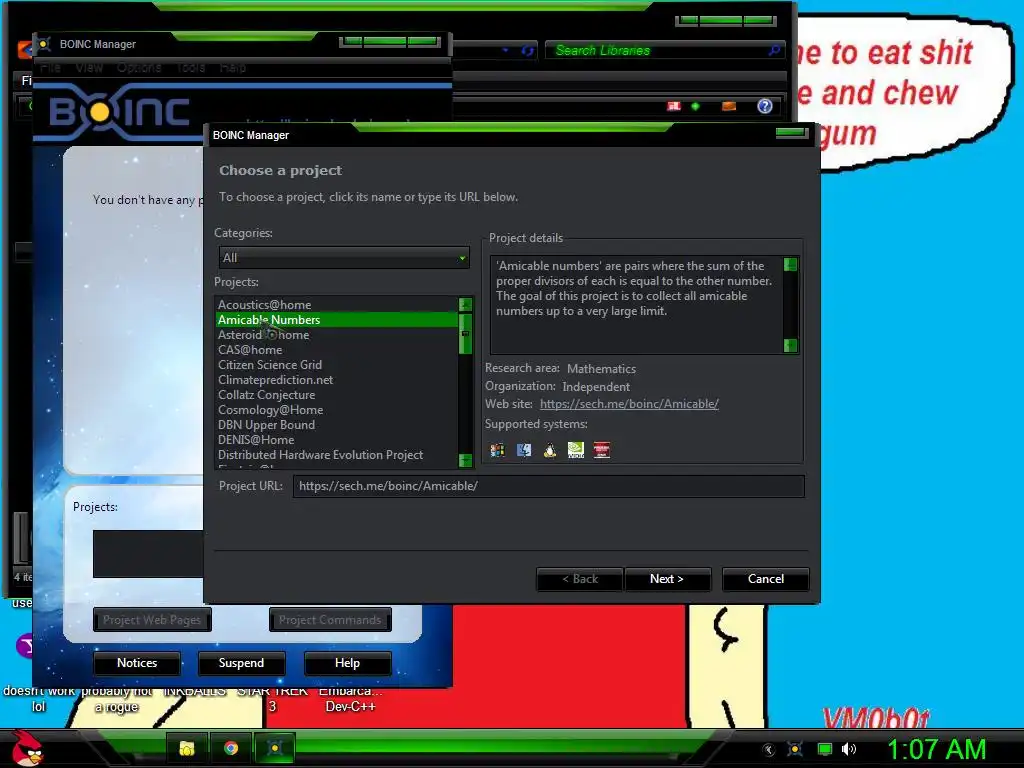Click the Windows supported system icon

coord(498,450)
